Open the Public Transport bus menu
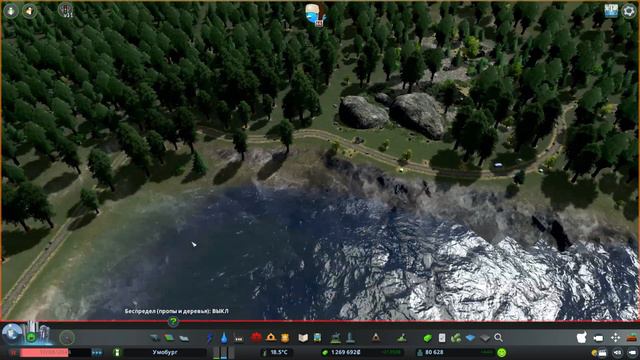This screenshot has width=640, height=360. (x=317, y=338)
